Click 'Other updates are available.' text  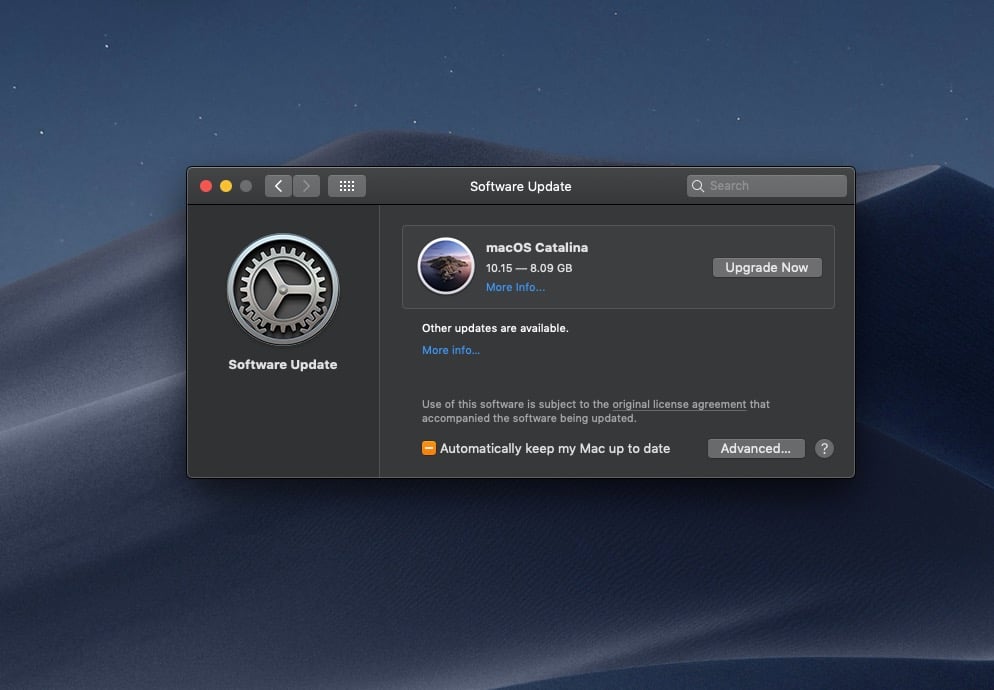coord(495,328)
